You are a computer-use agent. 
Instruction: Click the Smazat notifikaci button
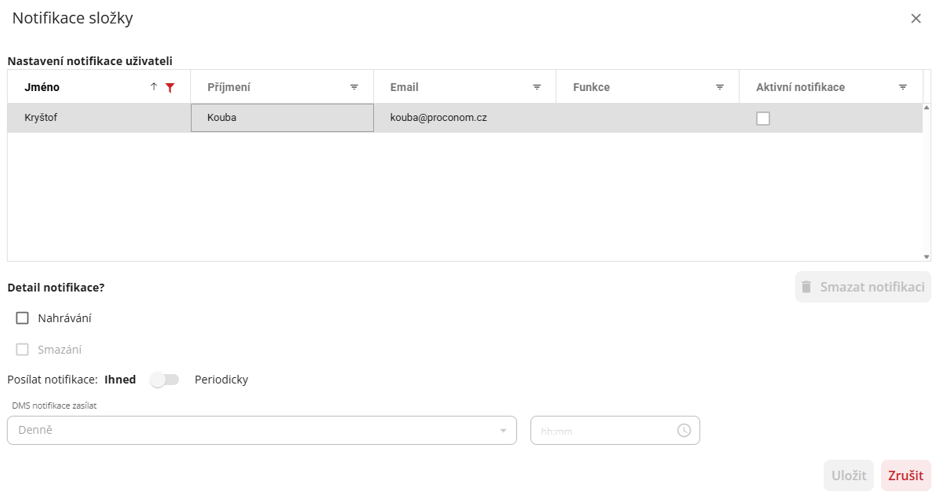862,287
